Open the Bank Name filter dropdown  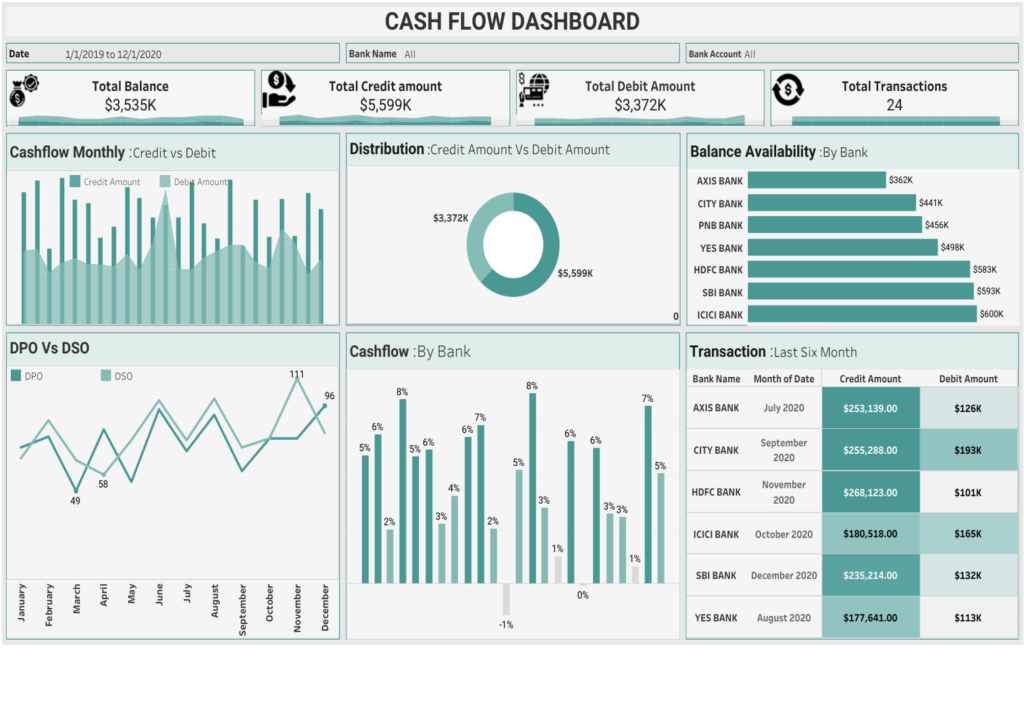click(512, 54)
